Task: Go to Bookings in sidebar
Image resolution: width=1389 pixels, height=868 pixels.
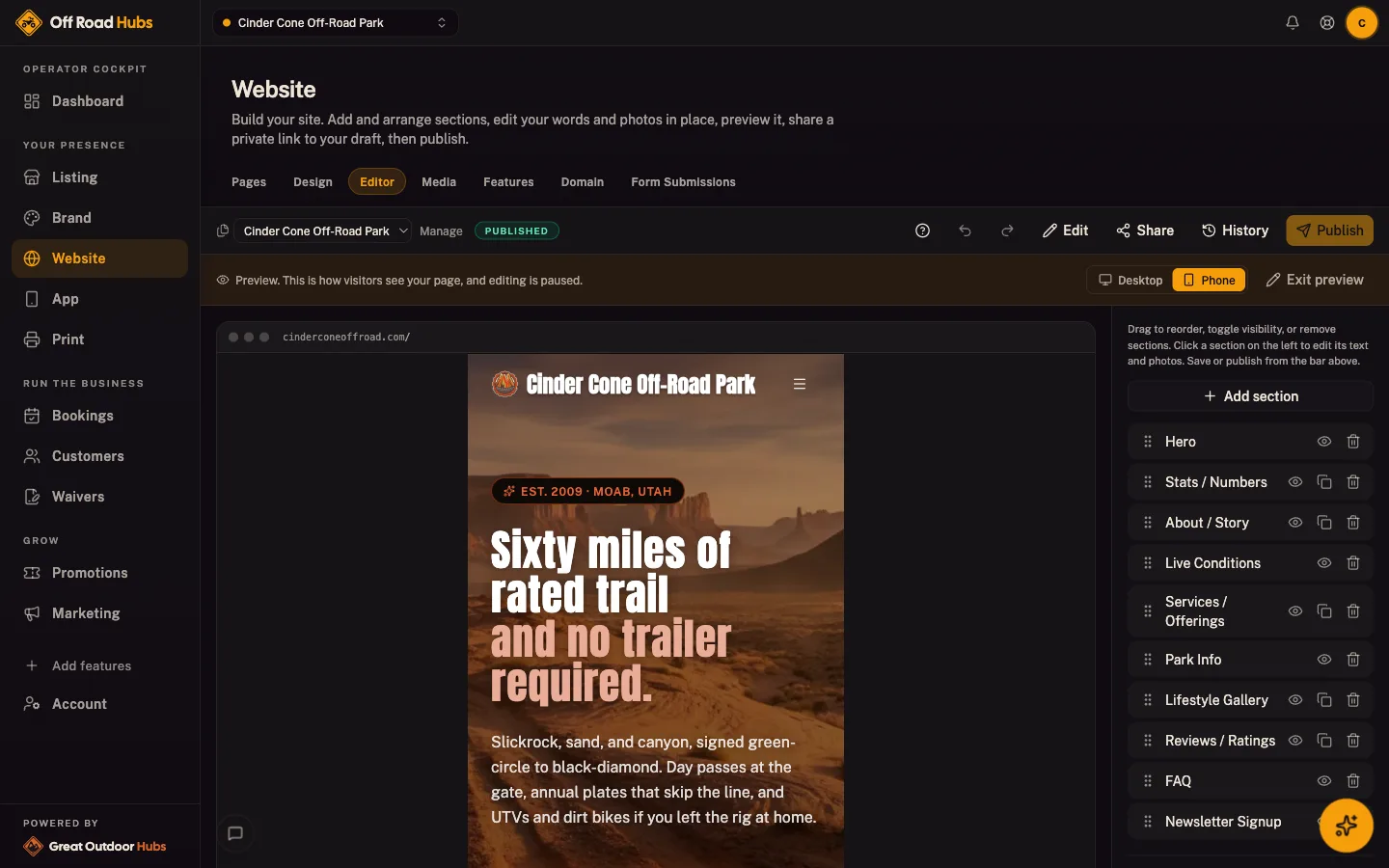Action: click(x=99, y=416)
